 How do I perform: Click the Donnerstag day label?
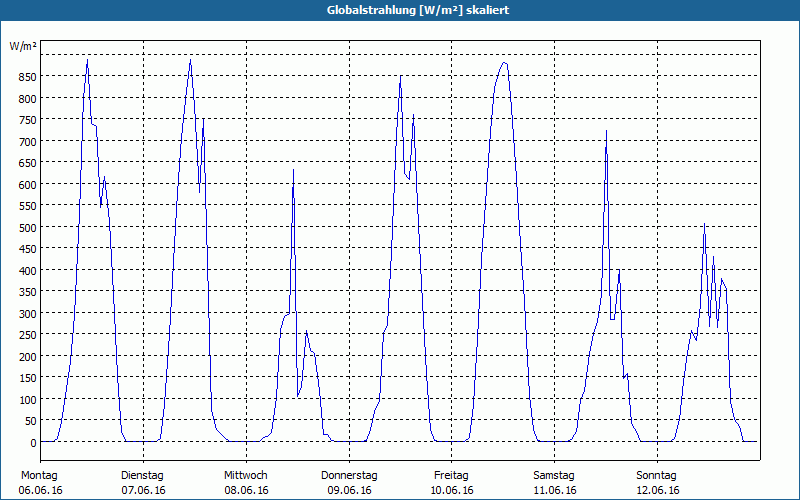click(349, 476)
